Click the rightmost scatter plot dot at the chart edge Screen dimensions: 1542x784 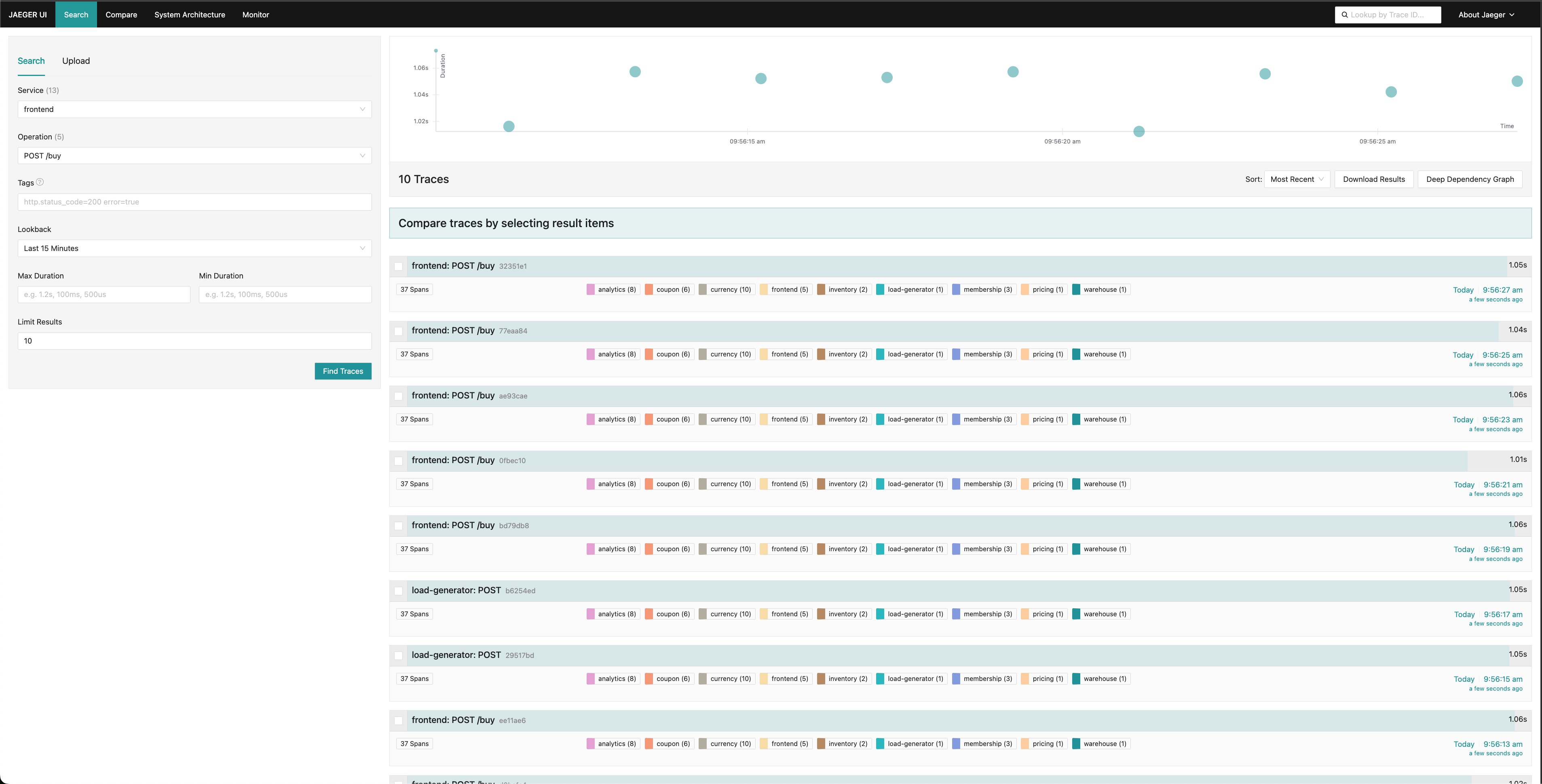[1517, 81]
